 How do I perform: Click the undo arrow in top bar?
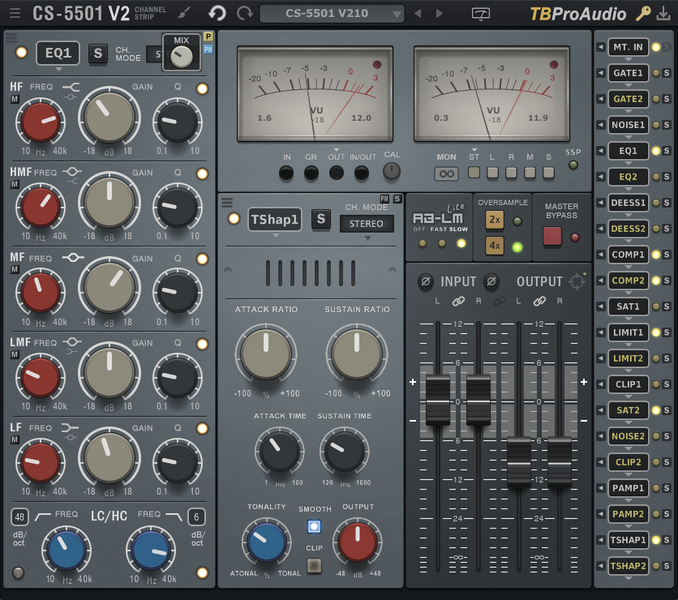[x=217, y=13]
